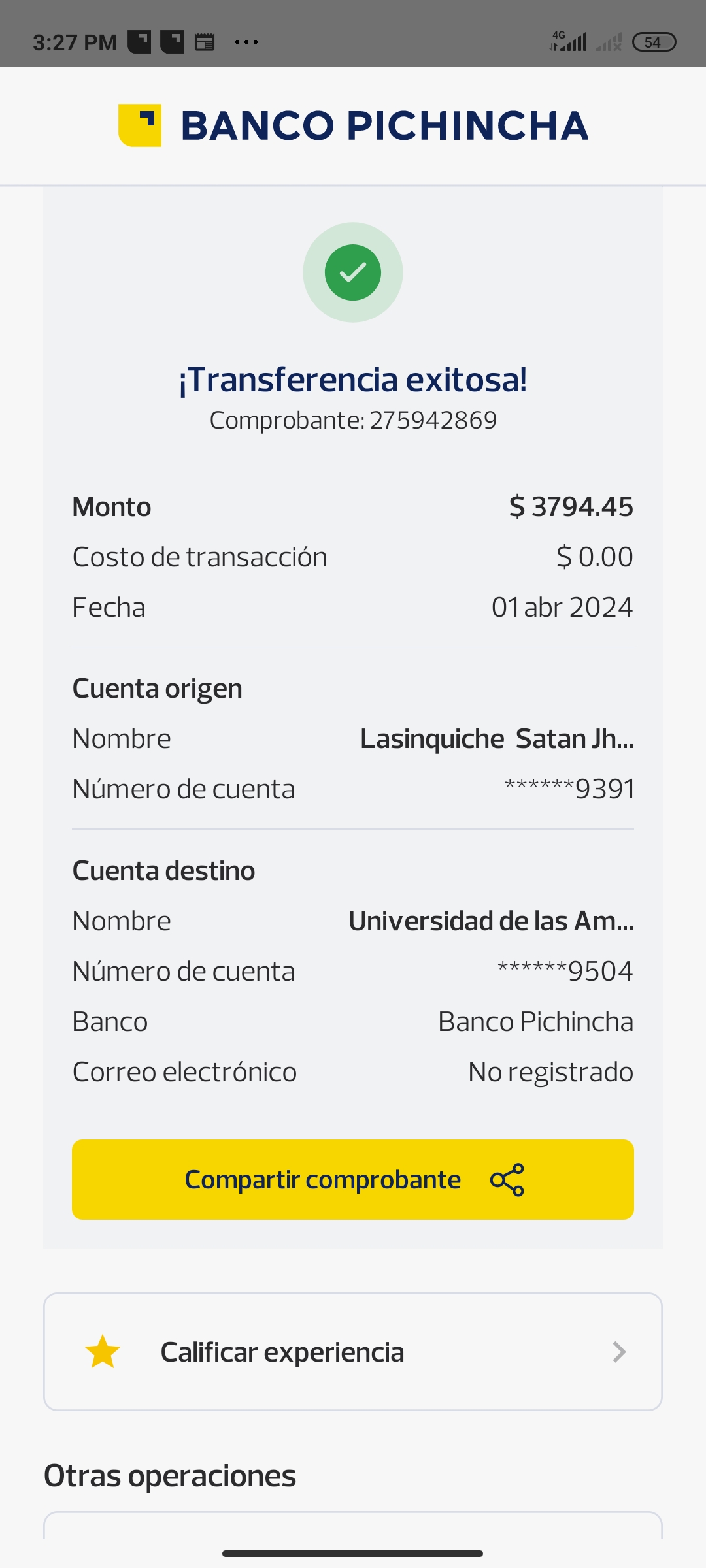Expand Calificar experiencia using the chevron arrow

tap(619, 1352)
